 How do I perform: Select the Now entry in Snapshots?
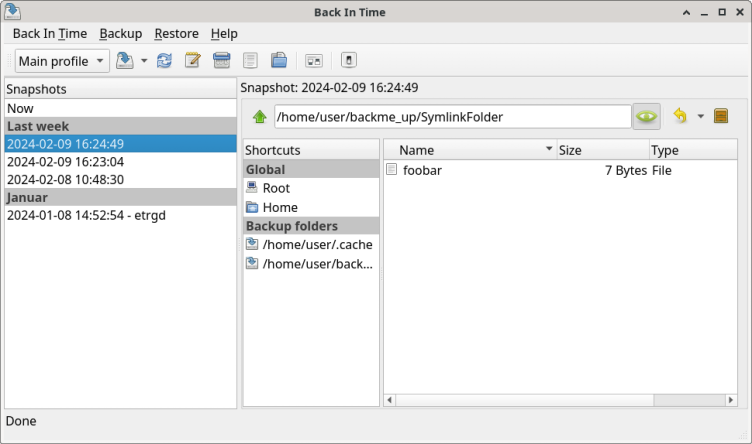20,108
